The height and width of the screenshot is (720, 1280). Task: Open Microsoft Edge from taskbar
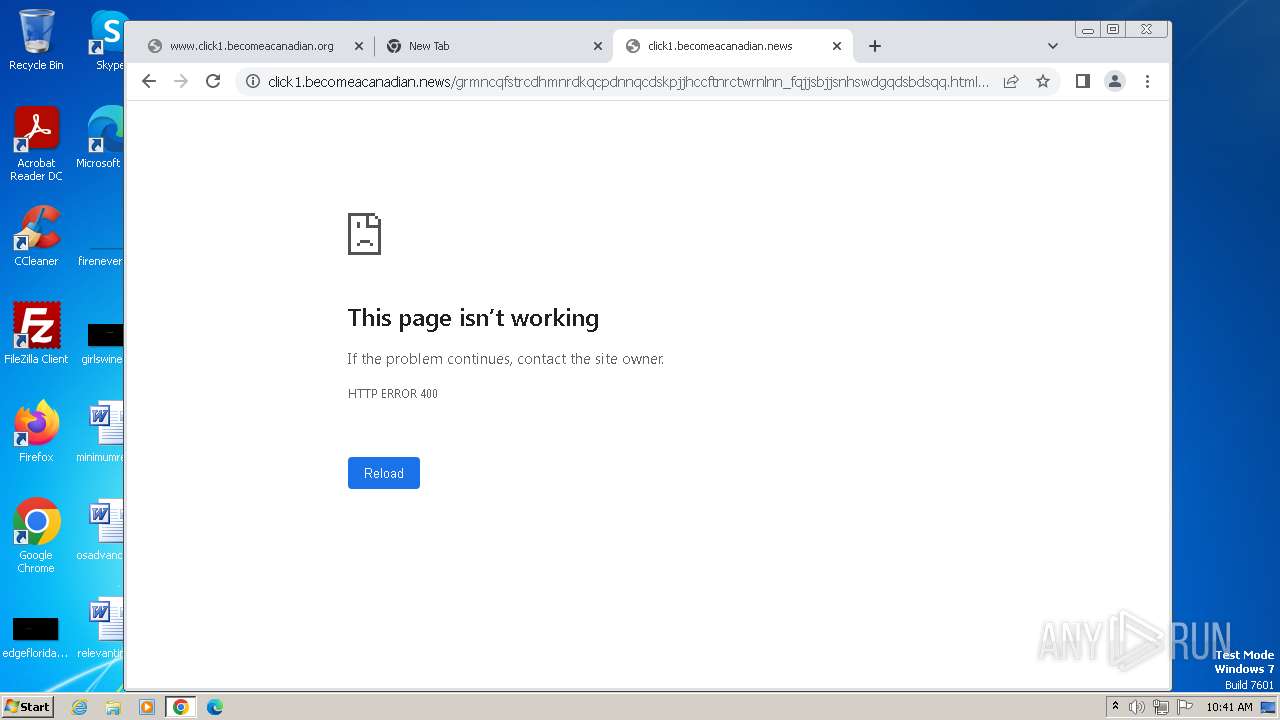pos(215,707)
